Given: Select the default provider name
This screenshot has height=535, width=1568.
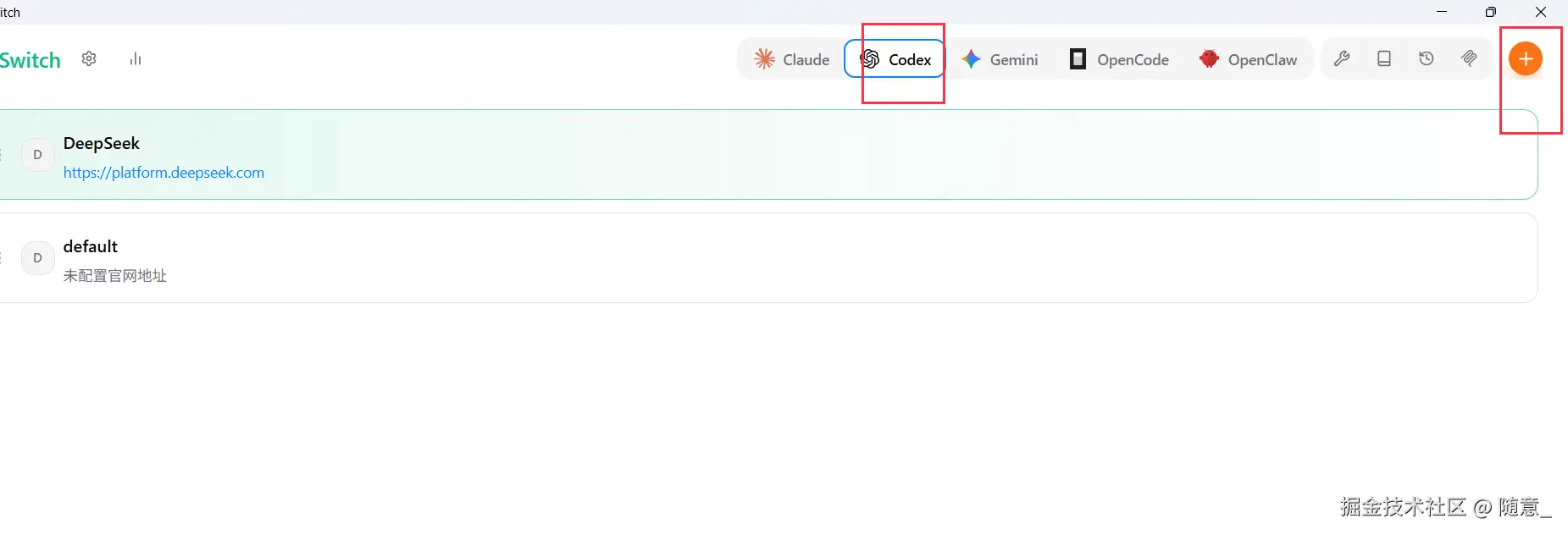Looking at the screenshot, I should click(91, 246).
